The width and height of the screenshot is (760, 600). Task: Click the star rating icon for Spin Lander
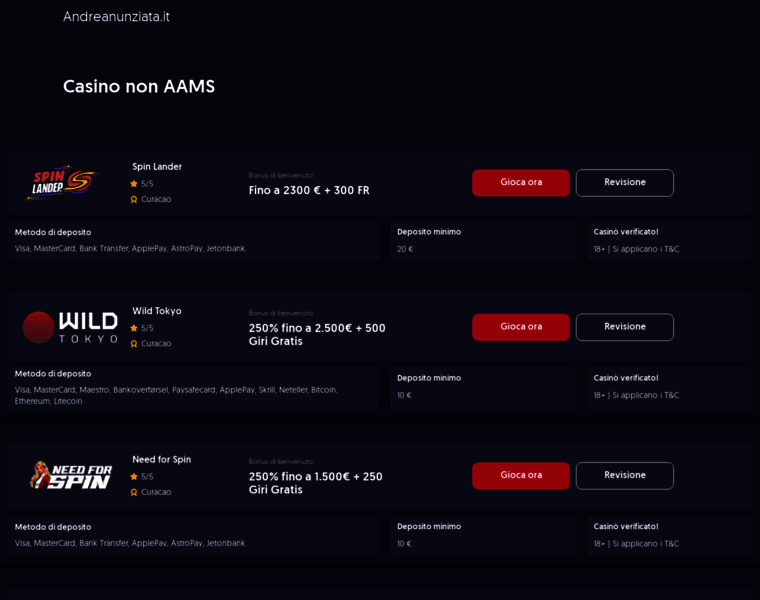134,184
